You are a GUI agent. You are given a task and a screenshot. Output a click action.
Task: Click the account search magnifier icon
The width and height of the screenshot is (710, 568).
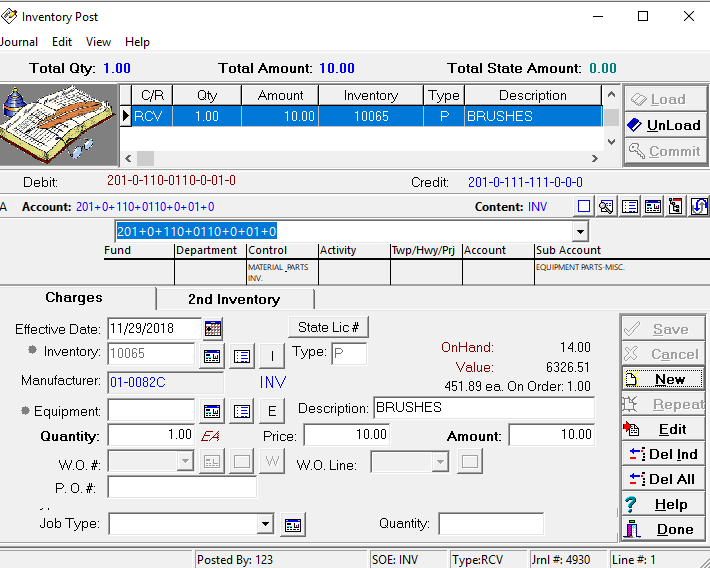coord(606,207)
